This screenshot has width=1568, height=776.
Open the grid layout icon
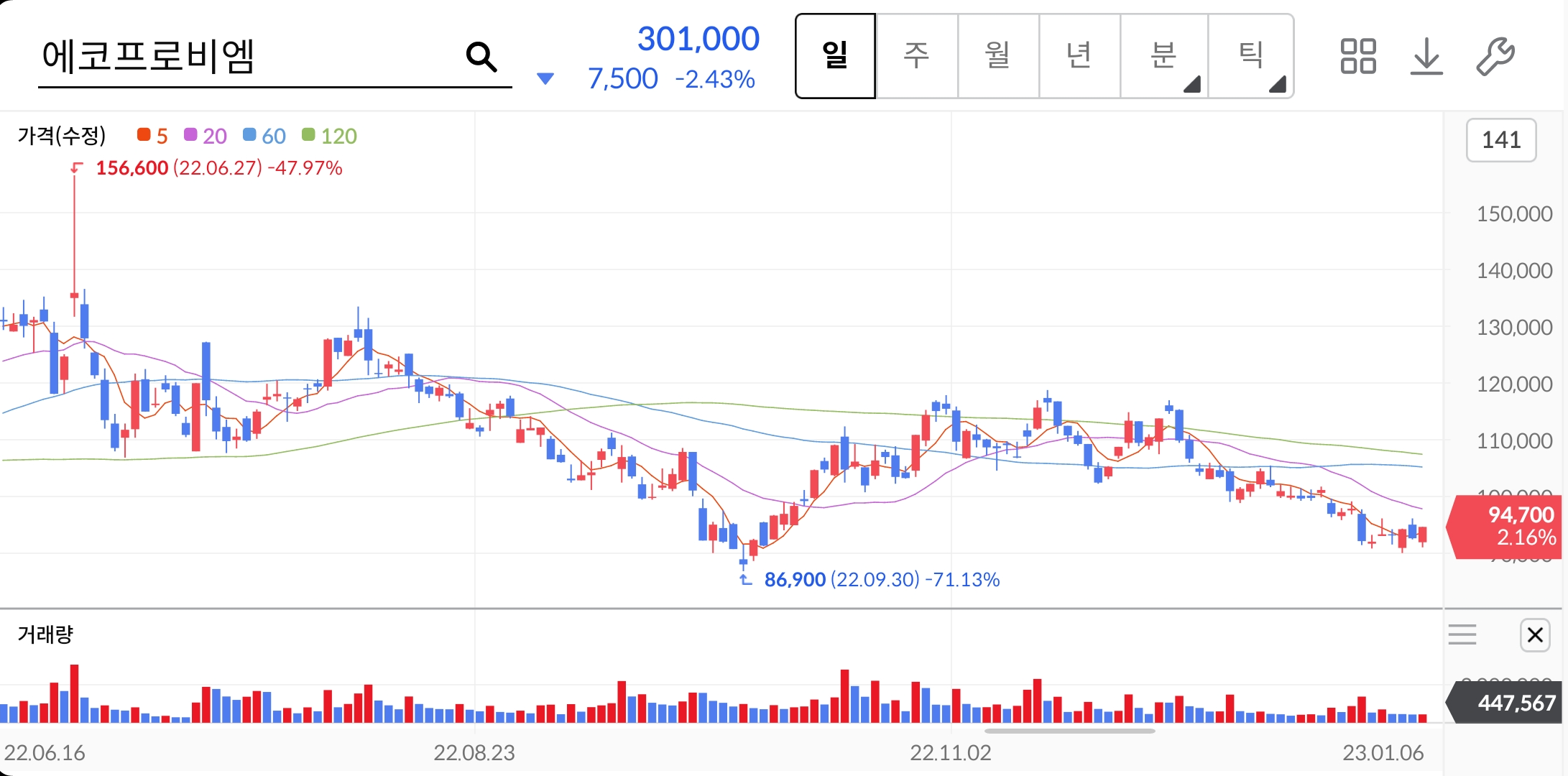pos(1357,57)
